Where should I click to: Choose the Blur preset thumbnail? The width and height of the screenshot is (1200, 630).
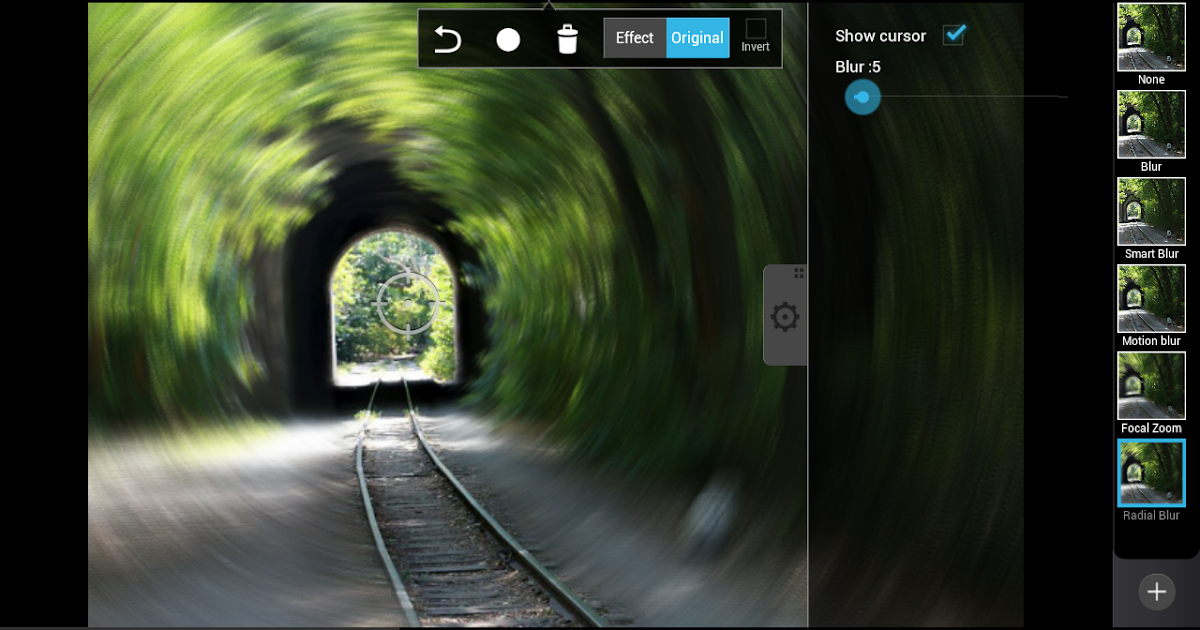tap(1151, 125)
